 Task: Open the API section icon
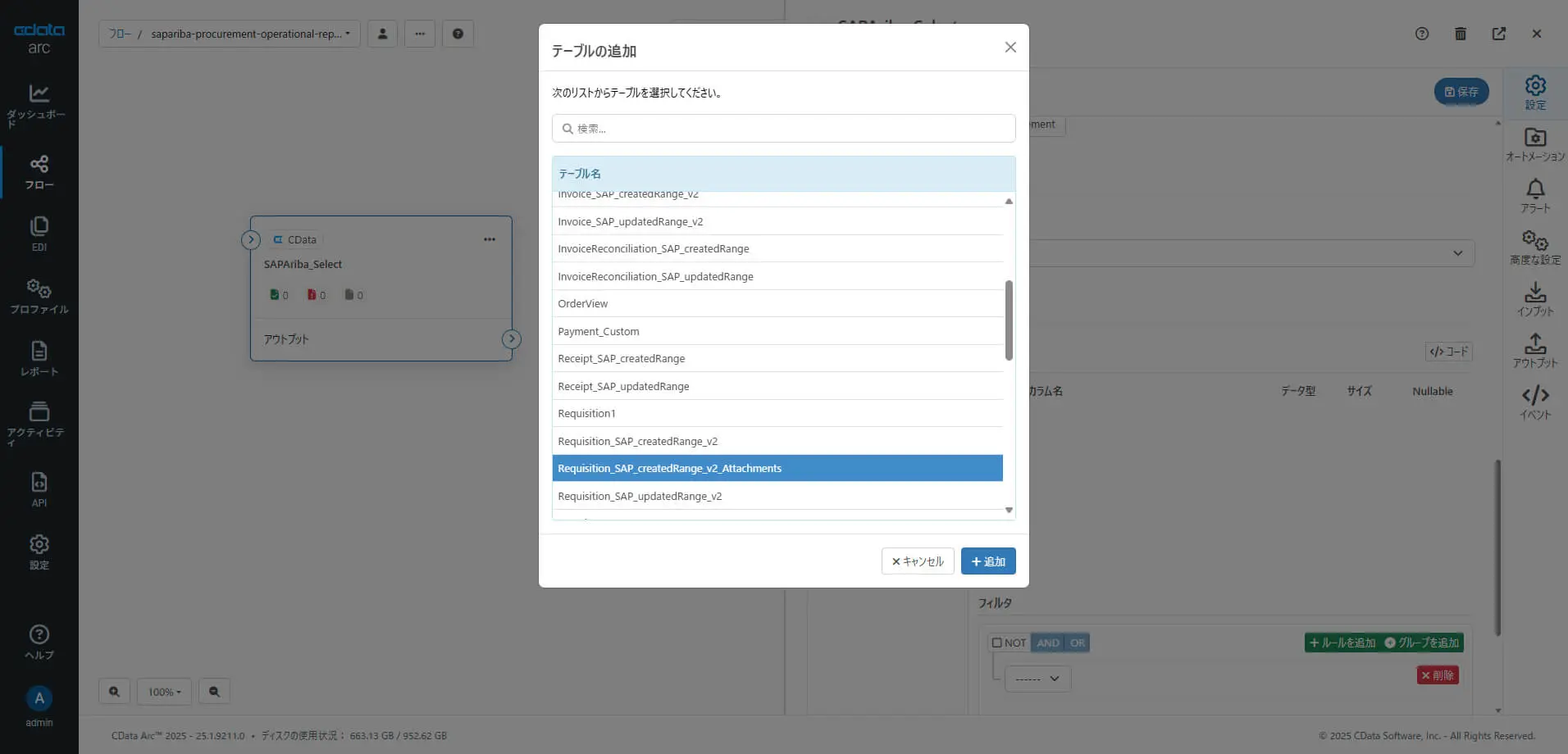[x=39, y=482]
